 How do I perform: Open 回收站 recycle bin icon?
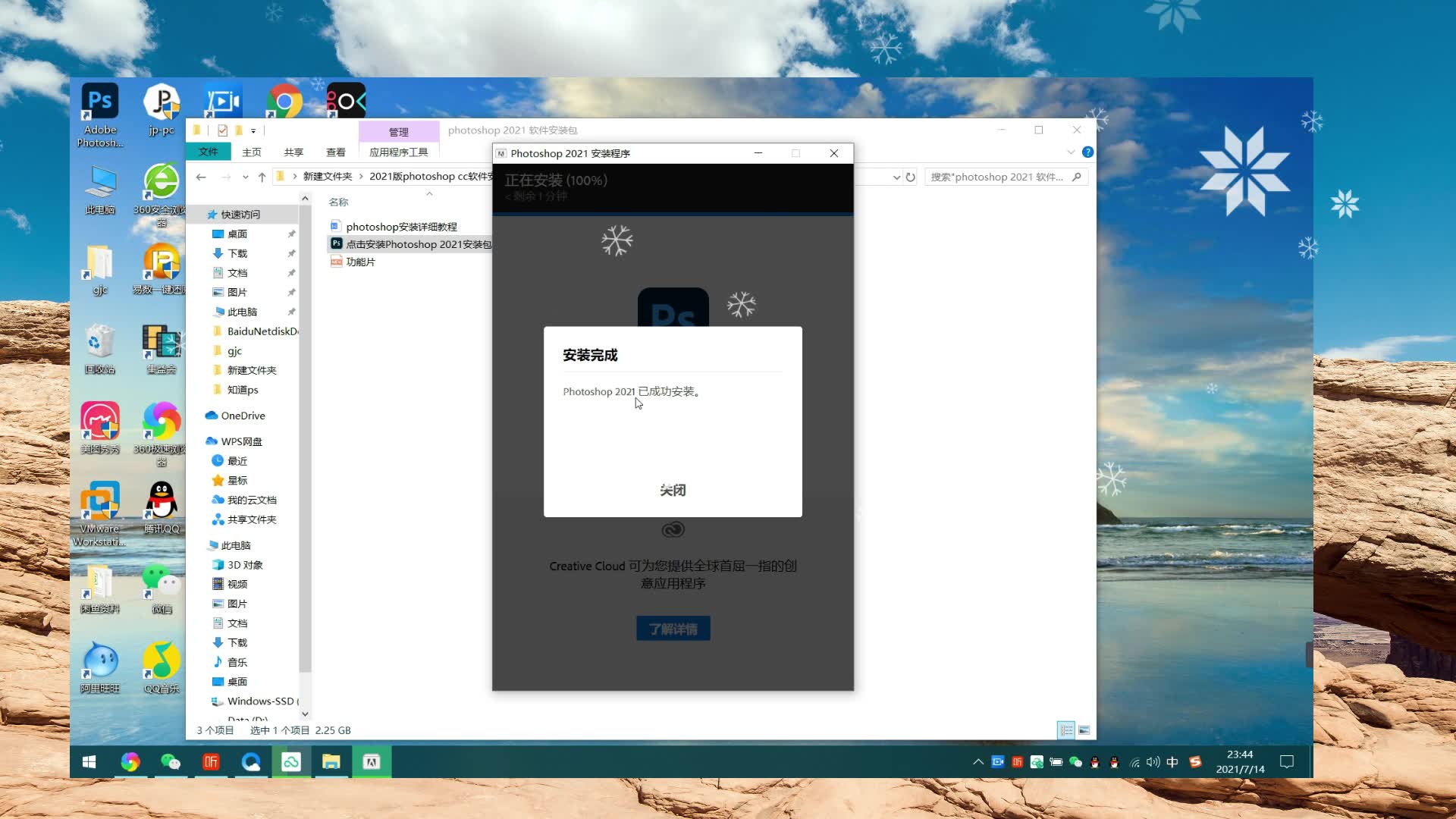click(x=100, y=349)
